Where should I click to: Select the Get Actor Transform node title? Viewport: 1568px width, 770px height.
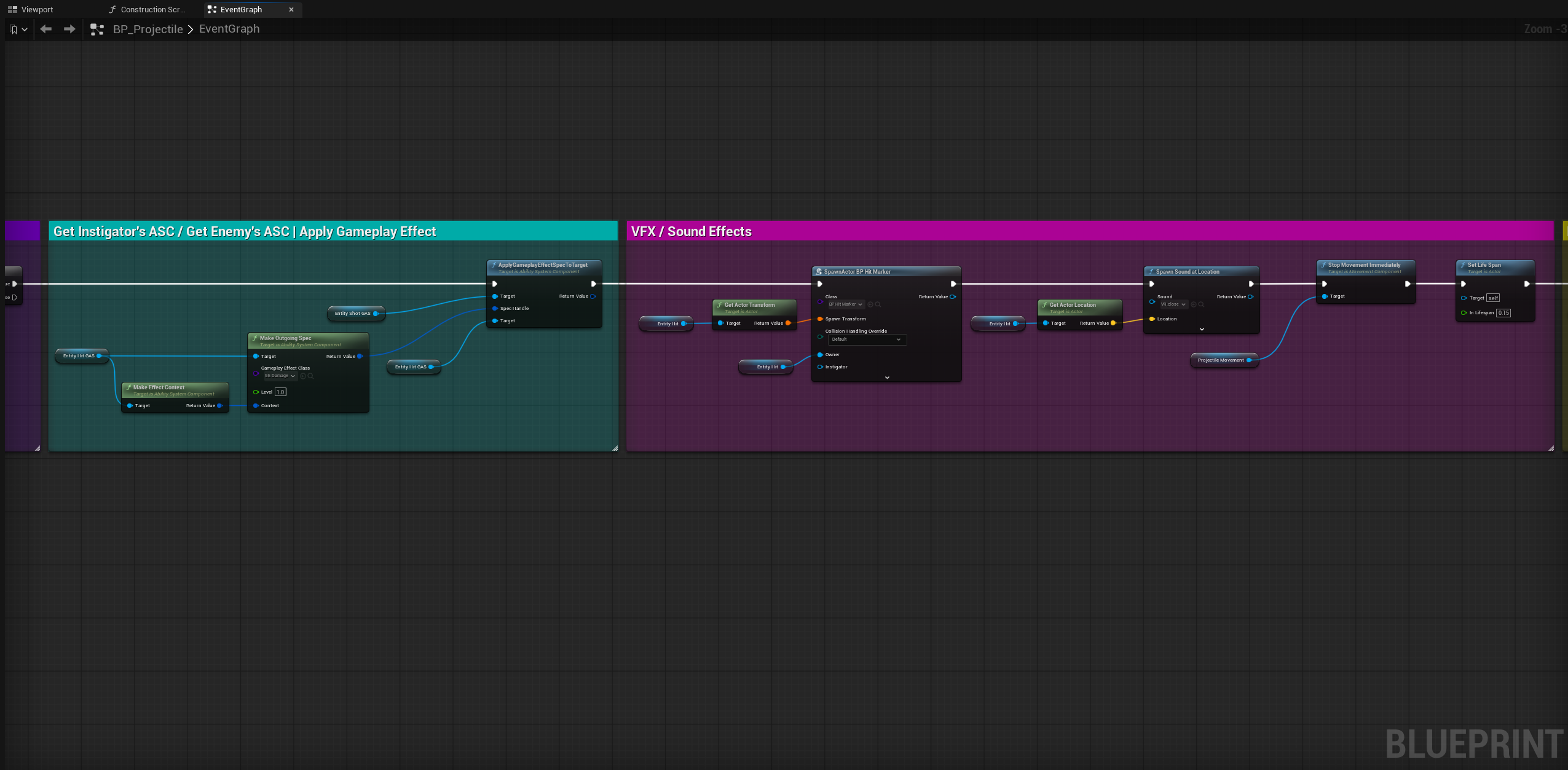pyautogui.click(x=749, y=305)
